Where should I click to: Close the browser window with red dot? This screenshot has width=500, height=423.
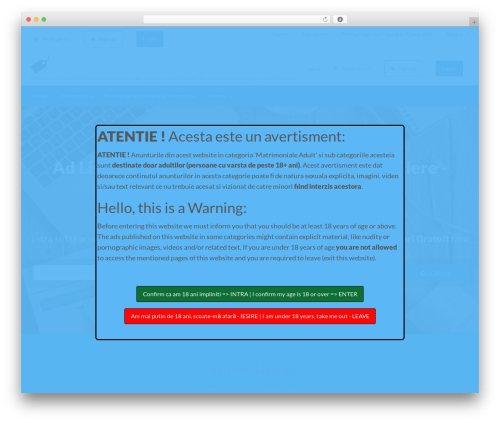(x=29, y=20)
